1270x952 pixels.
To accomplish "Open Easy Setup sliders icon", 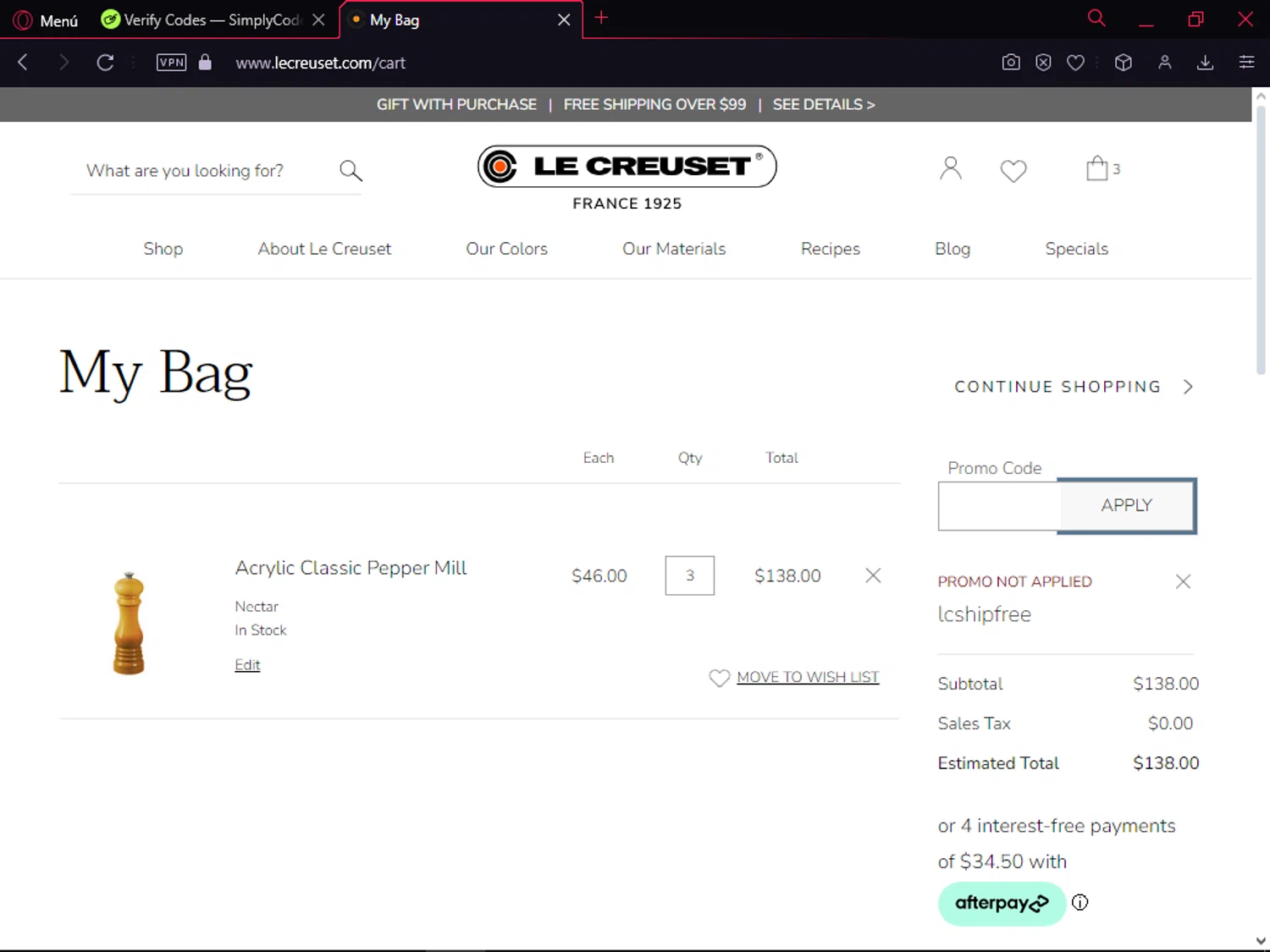I will coord(1246,62).
